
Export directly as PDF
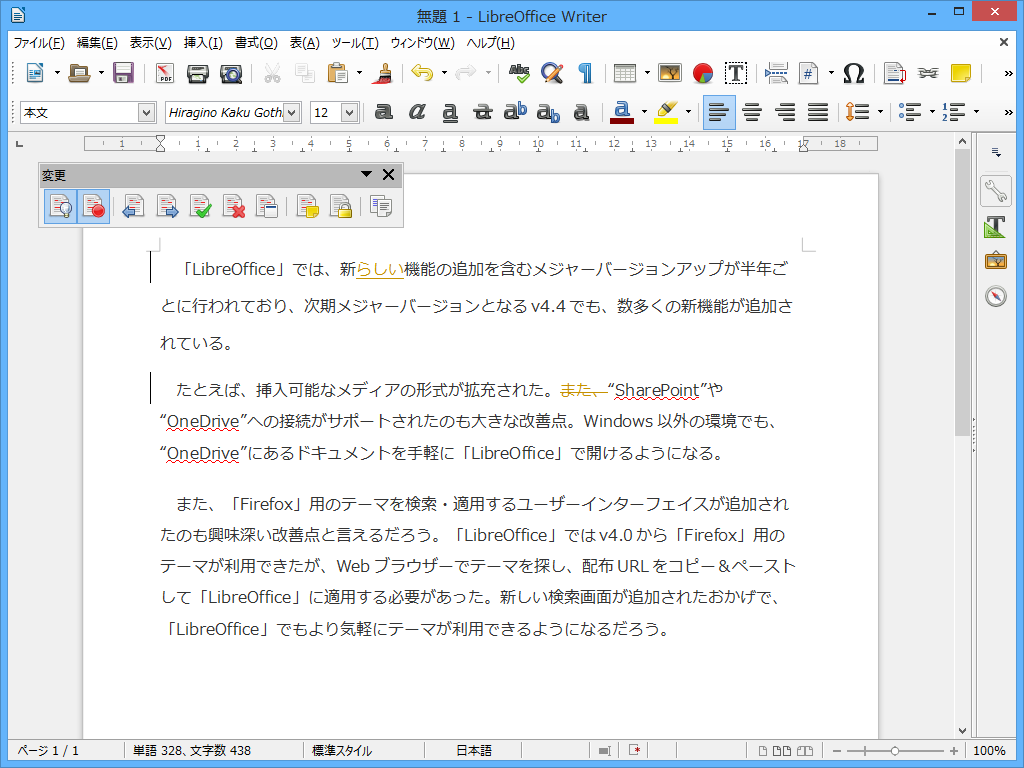tap(165, 72)
